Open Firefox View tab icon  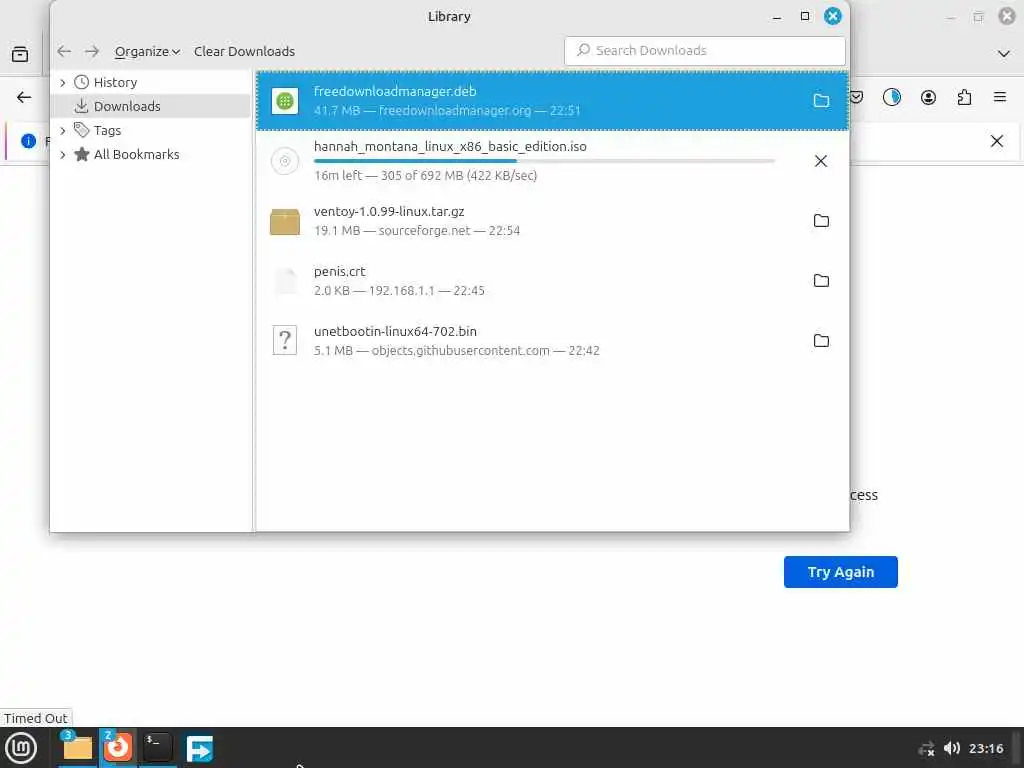20,54
